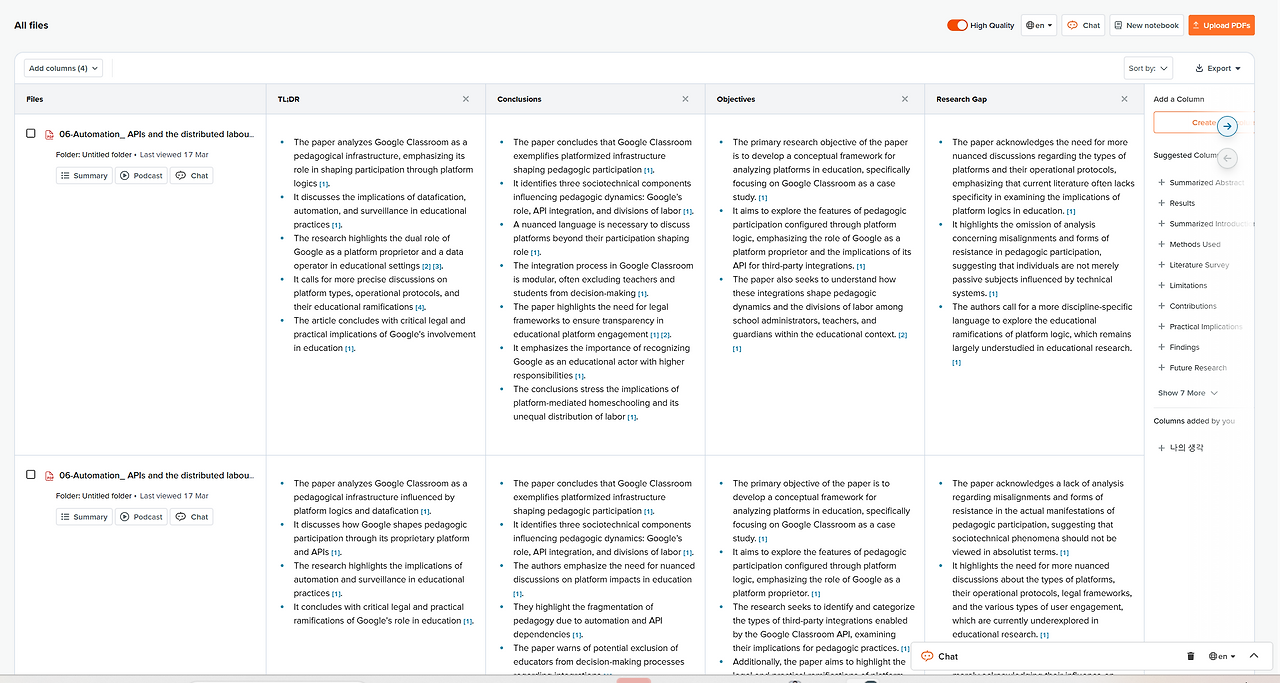Click the right arrow circle in sidebar

click(1228, 126)
